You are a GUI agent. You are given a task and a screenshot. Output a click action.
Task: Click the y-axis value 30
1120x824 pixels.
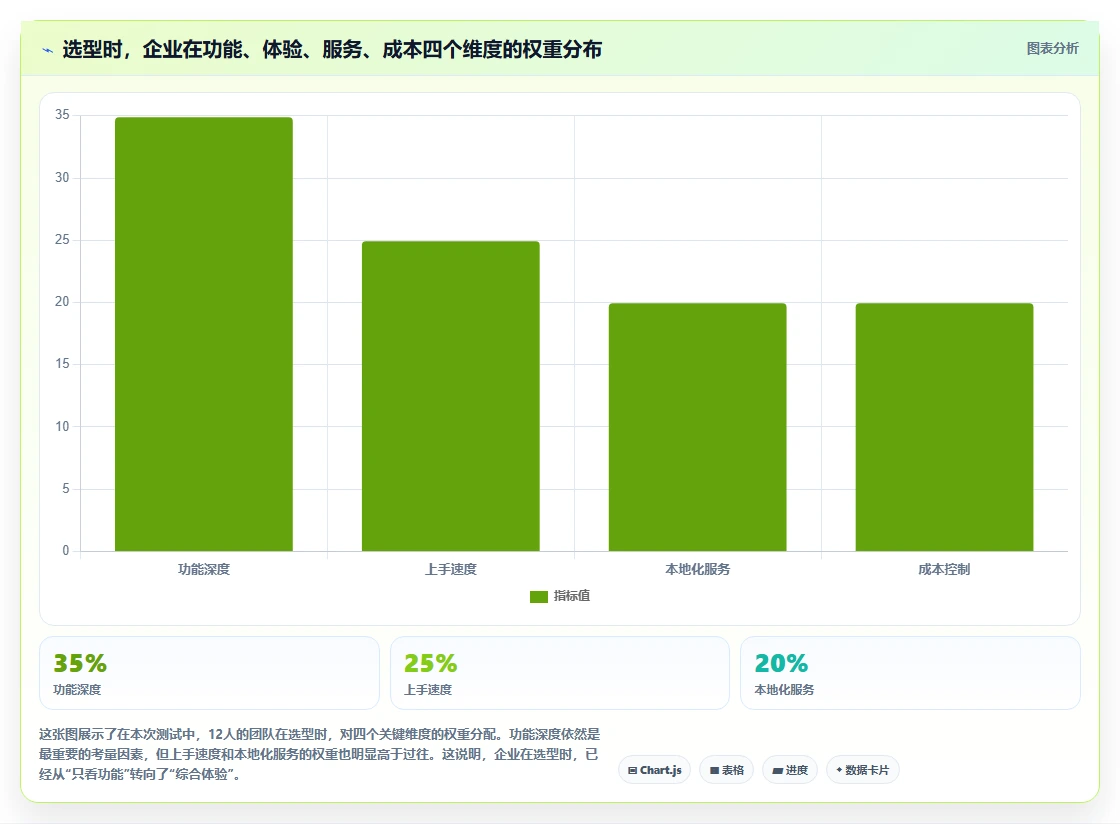coord(62,178)
